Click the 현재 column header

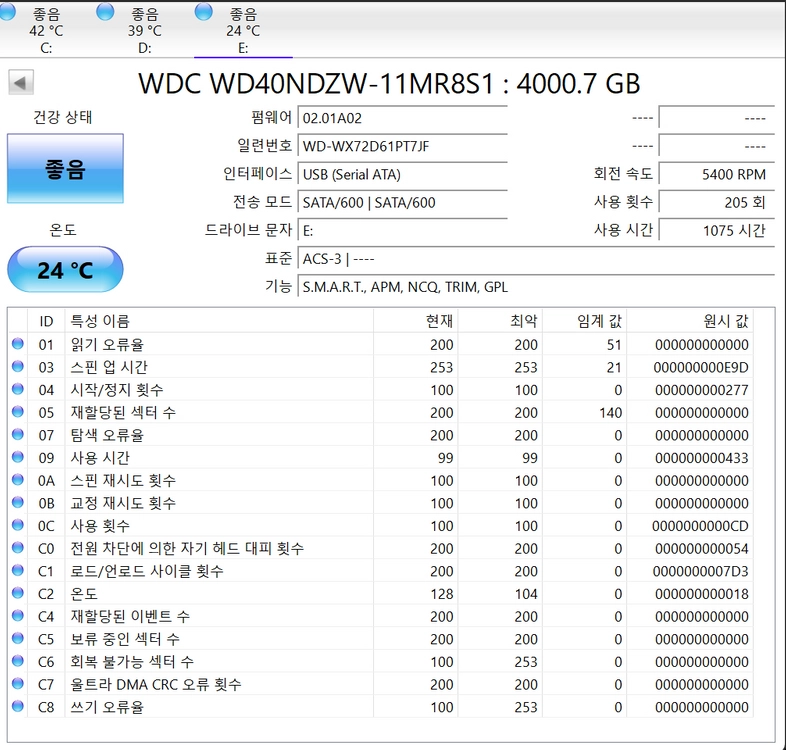(416, 321)
